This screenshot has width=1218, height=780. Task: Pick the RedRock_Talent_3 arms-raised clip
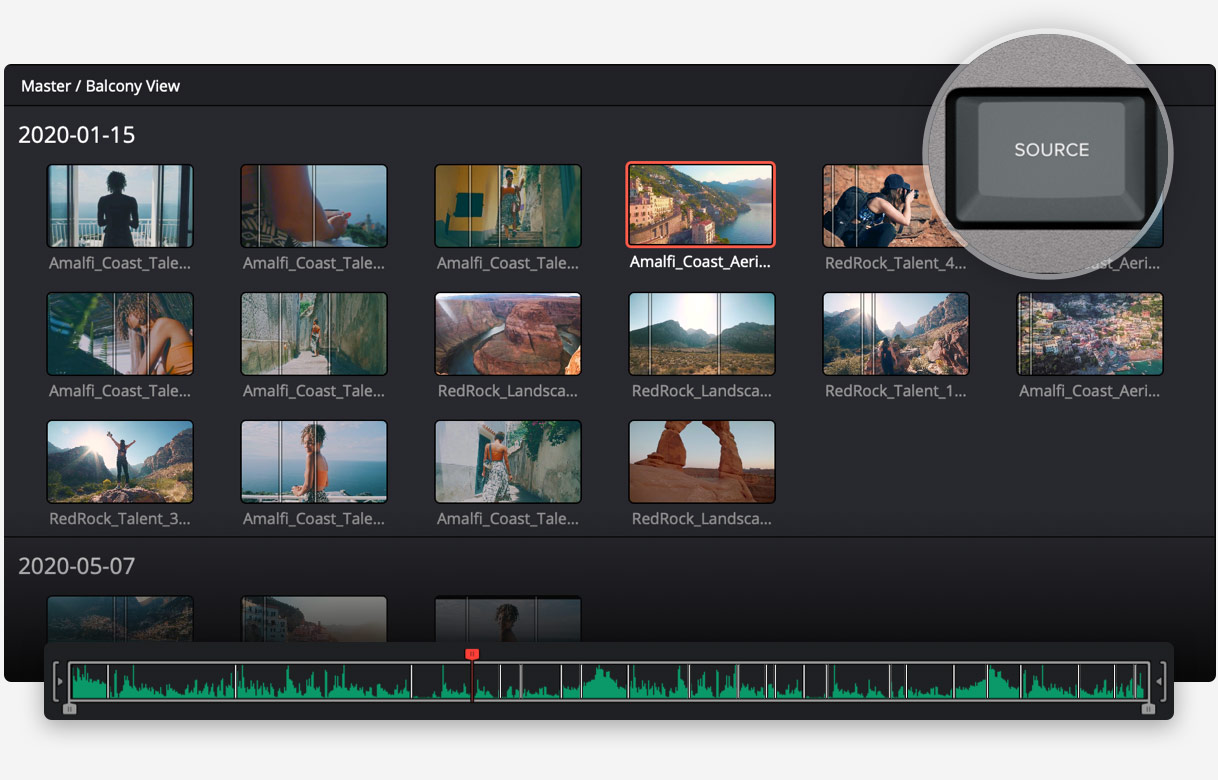[x=120, y=461]
